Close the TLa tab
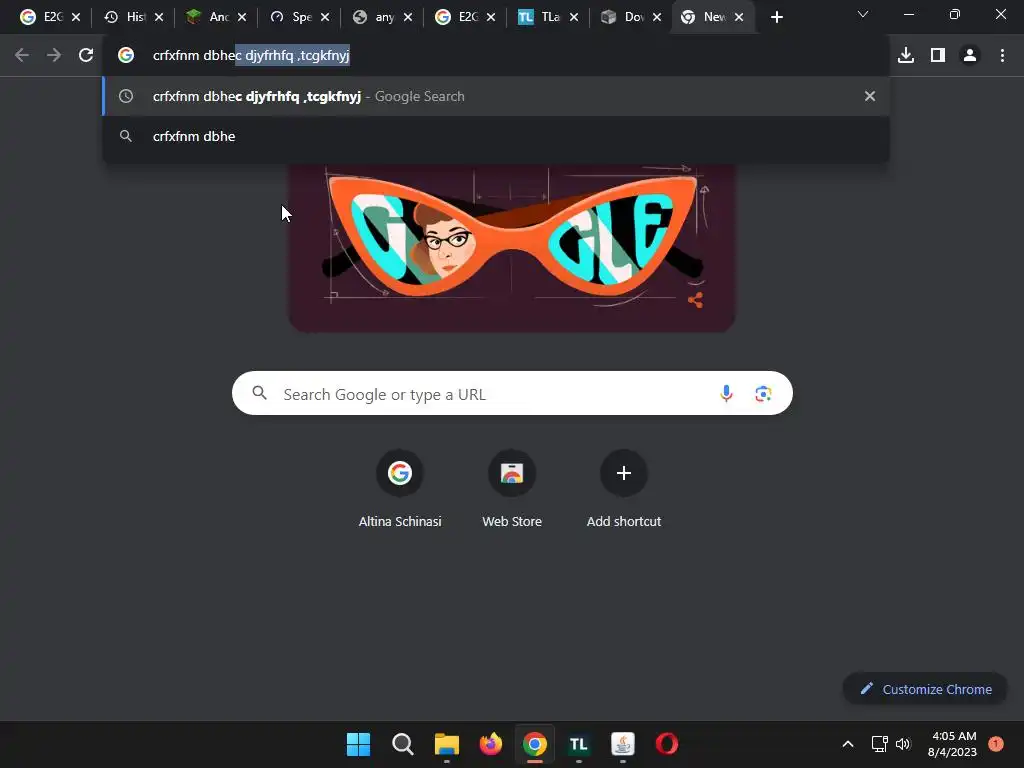Screen dimensions: 1024x768 (574, 17)
